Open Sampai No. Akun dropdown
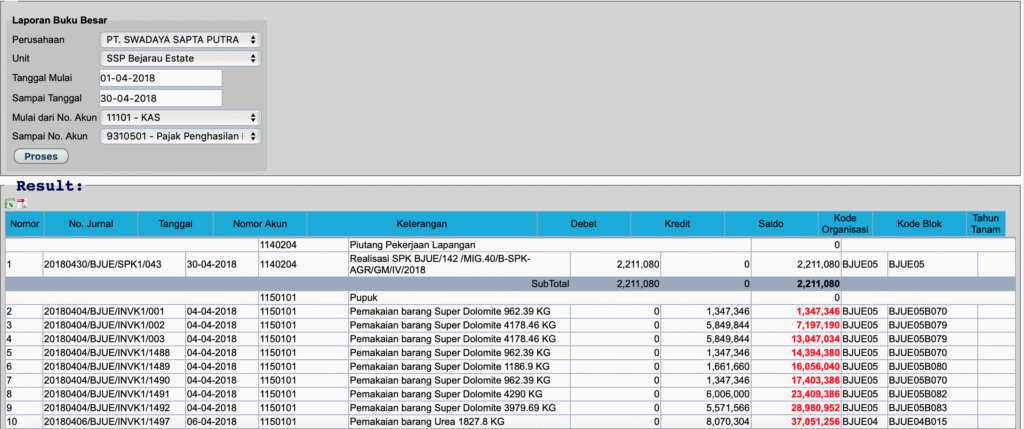1024x429 pixels. 180,136
